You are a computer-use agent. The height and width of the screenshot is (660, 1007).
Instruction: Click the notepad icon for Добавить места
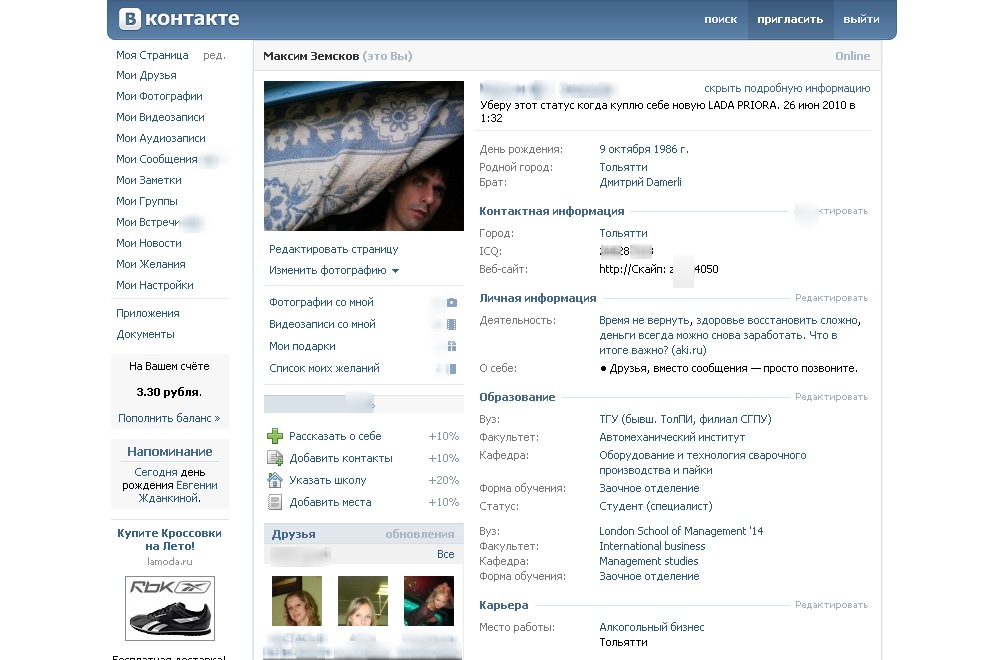pyautogui.click(x=275, y=502)
